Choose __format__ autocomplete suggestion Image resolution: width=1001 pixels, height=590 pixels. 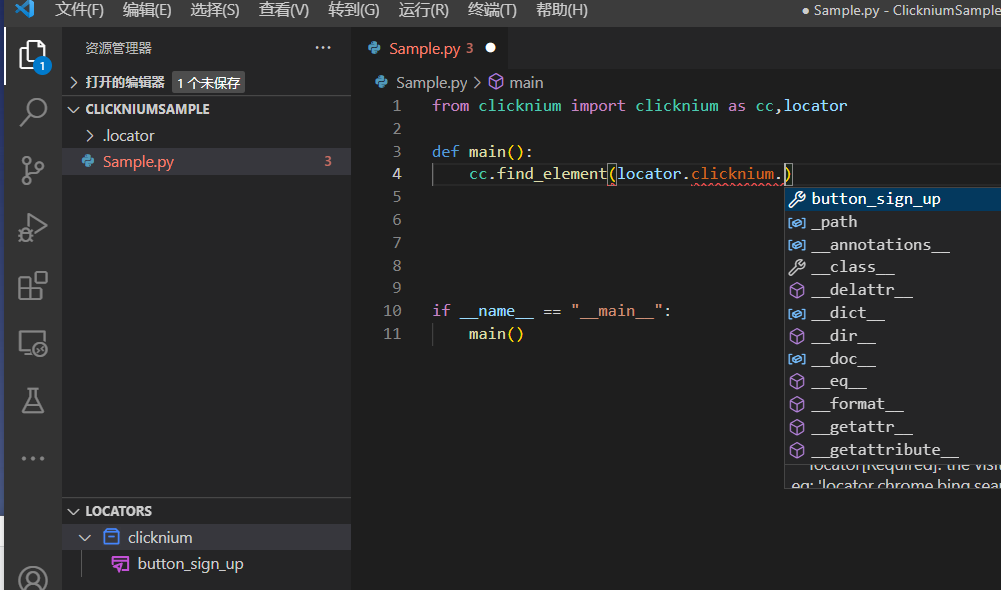(892, 404)
